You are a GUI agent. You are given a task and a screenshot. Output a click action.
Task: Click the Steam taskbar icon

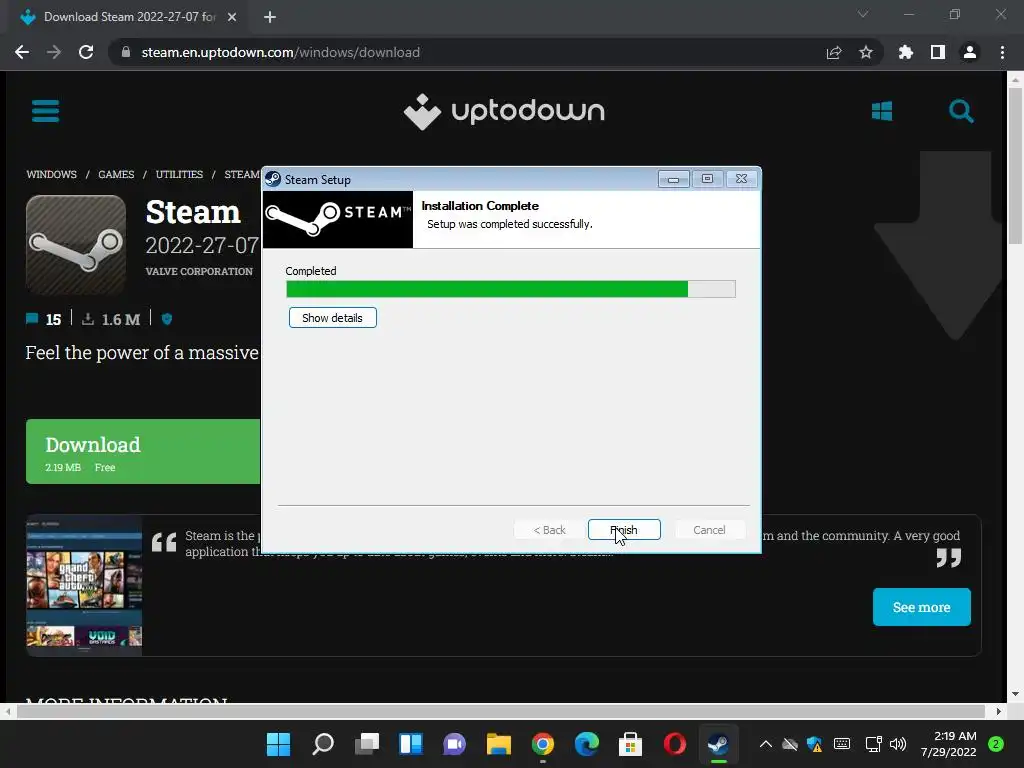pos(718,744)
